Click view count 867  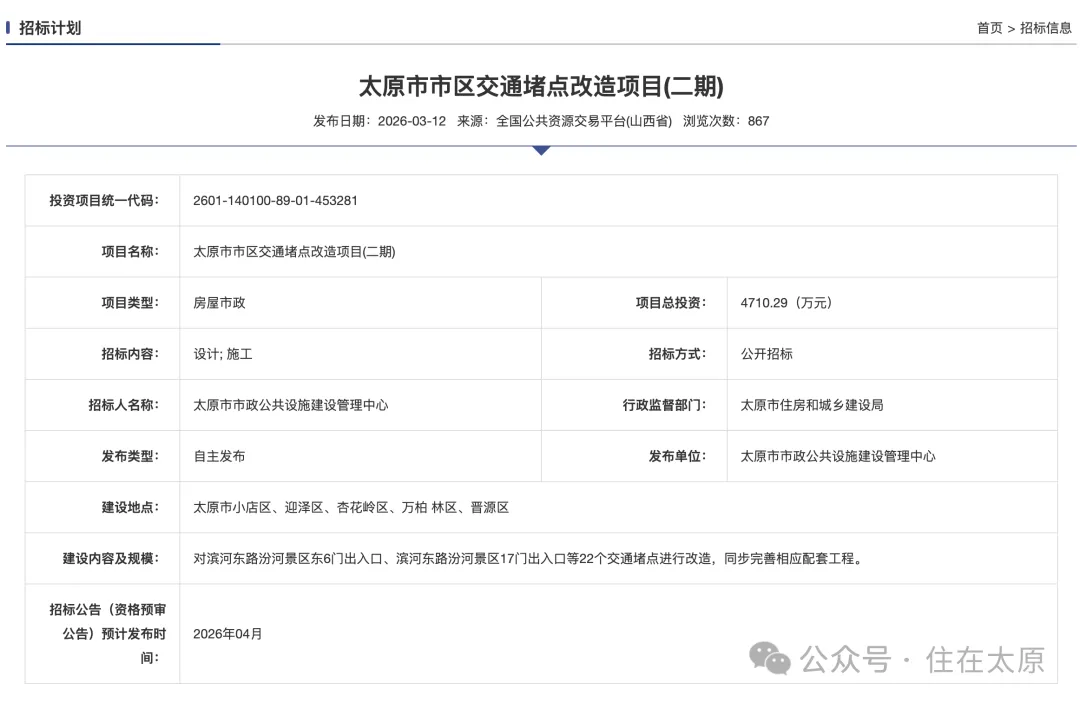pos(758,121)
